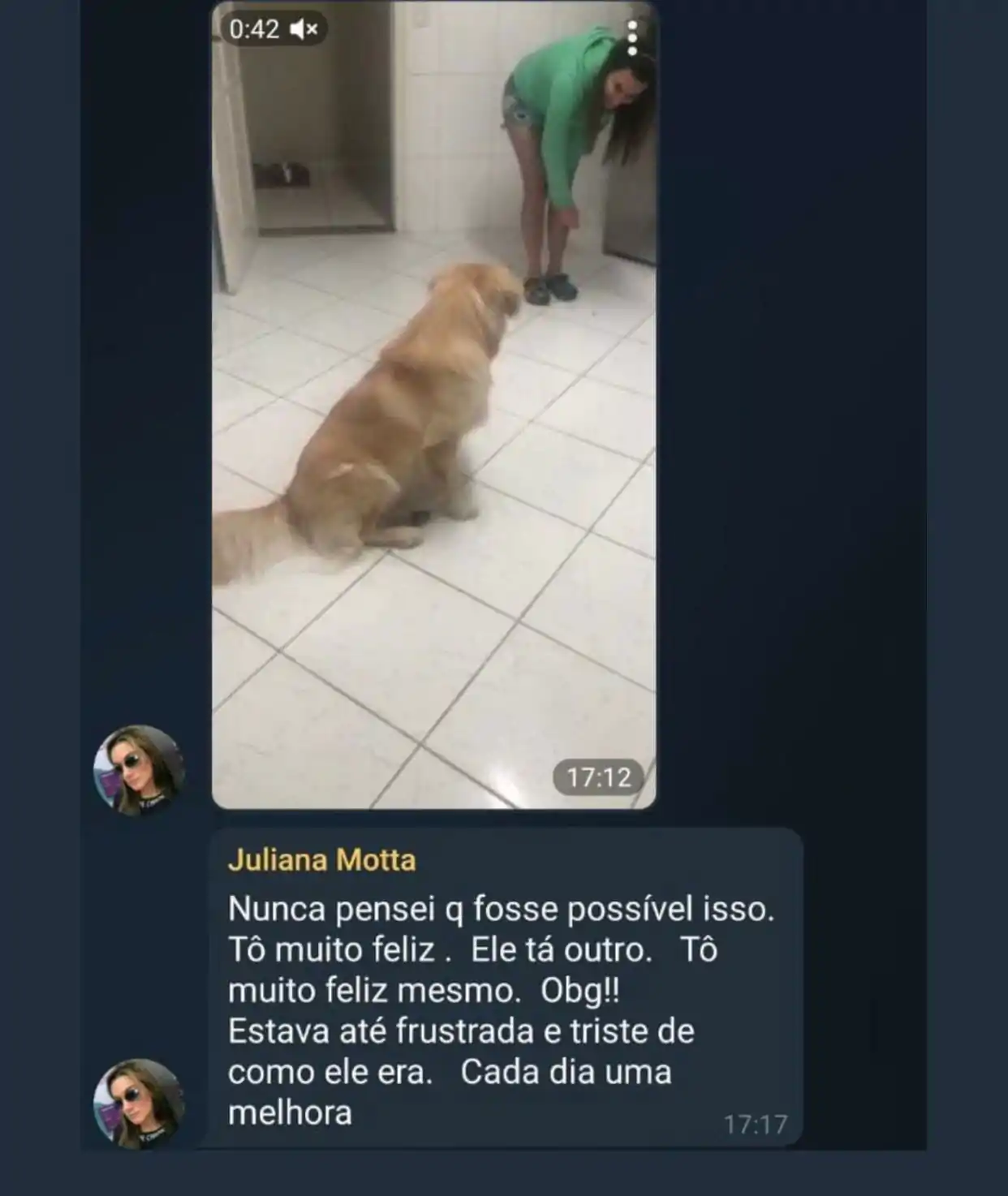
Task: Tap the word 'Obg!!' in the message
Action: click(x=580, y=991)
